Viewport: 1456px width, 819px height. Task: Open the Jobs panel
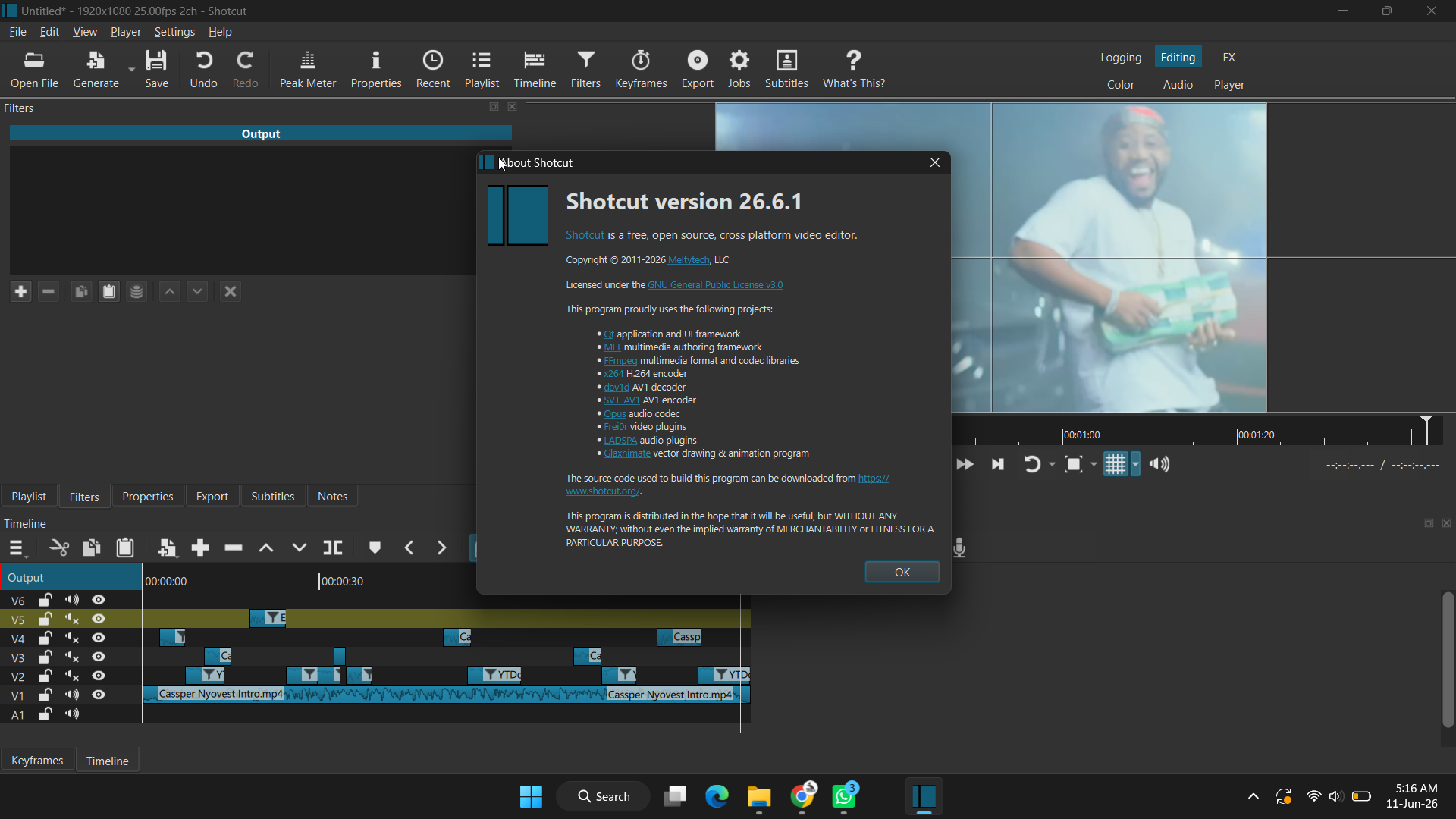[739, 70]
